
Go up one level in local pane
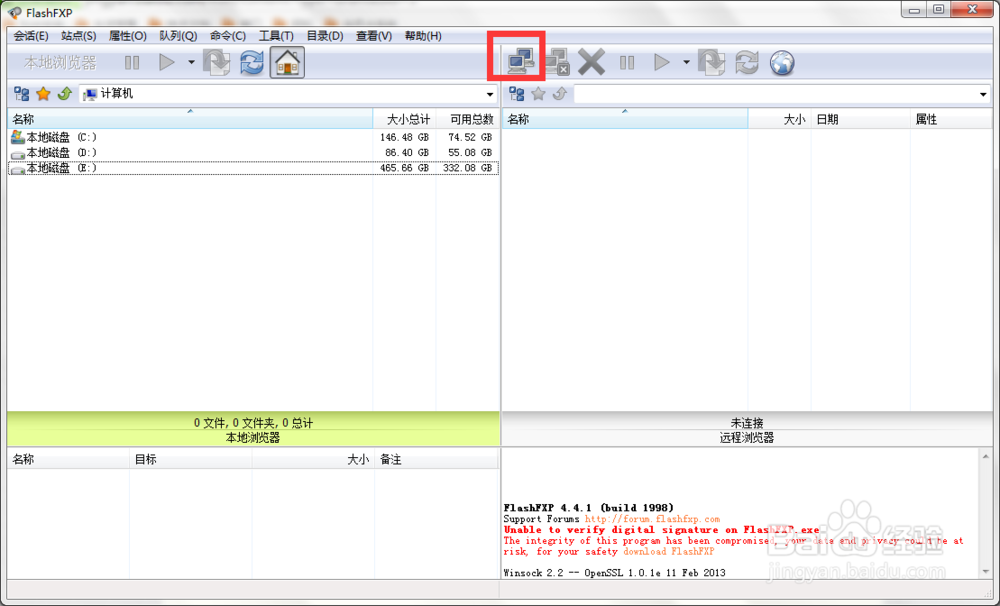click(x=64, y=94)
